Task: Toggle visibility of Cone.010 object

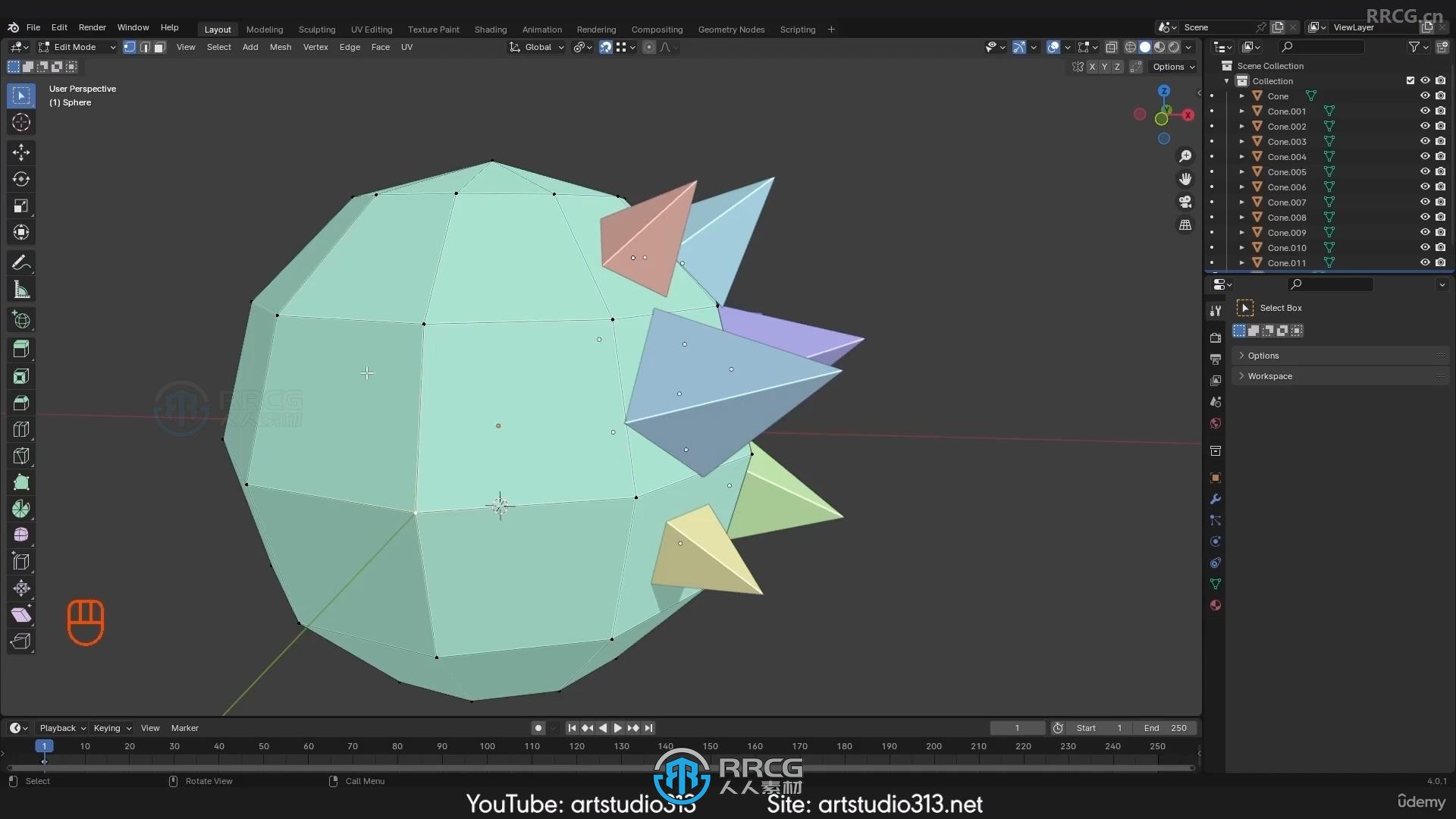Action: 1424,247
